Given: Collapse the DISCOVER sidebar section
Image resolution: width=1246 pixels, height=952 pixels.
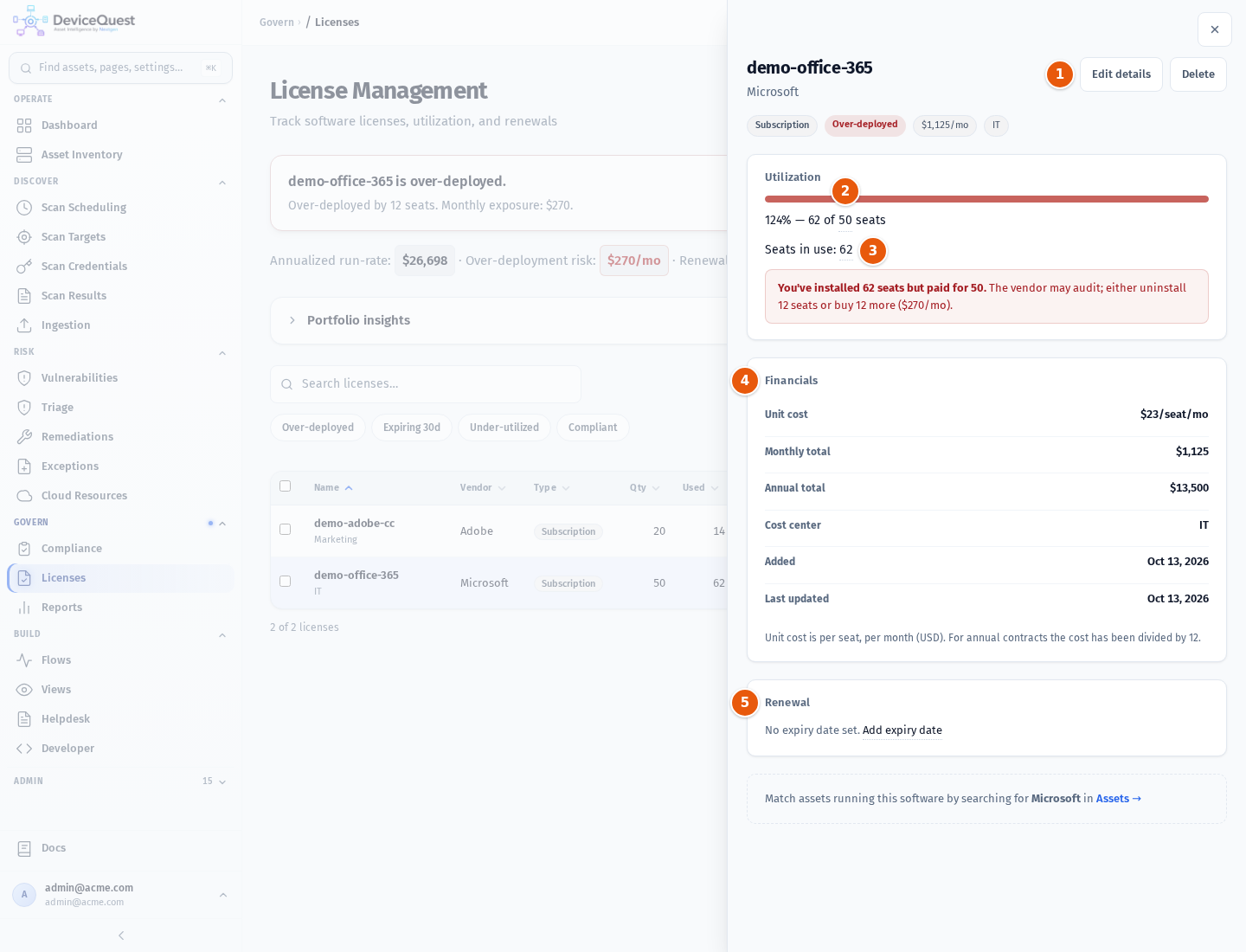Looking at the screenshot, I should tap(222, 183).
